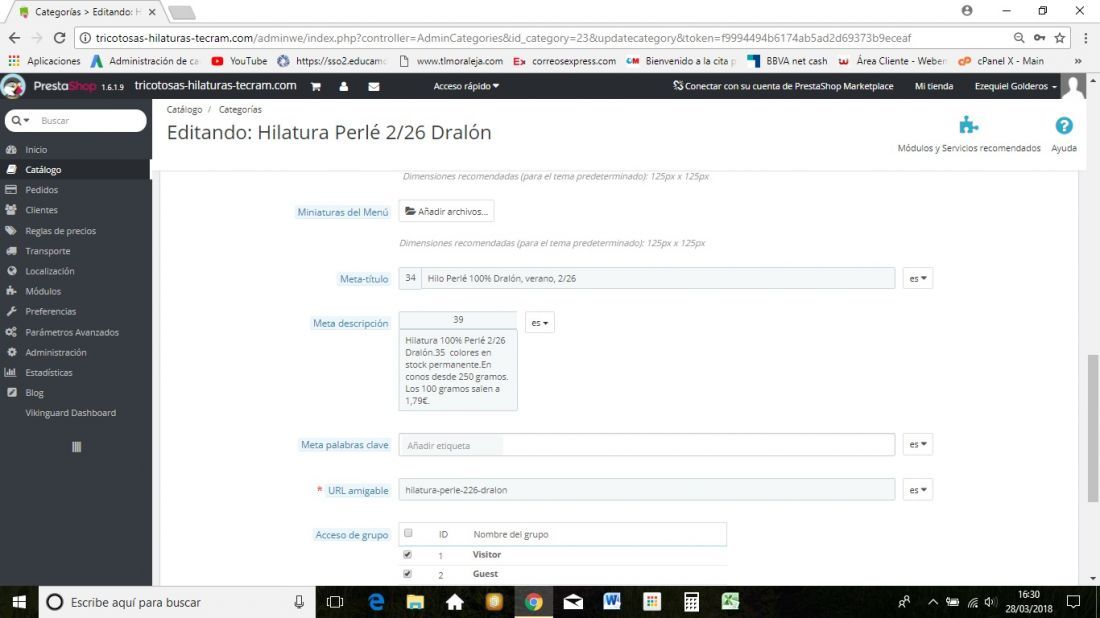Image resolution: width=1100 pixels, height=618 pixels.
Task: Click page vertical scrollbar thumb
Action: (1092, 428)
